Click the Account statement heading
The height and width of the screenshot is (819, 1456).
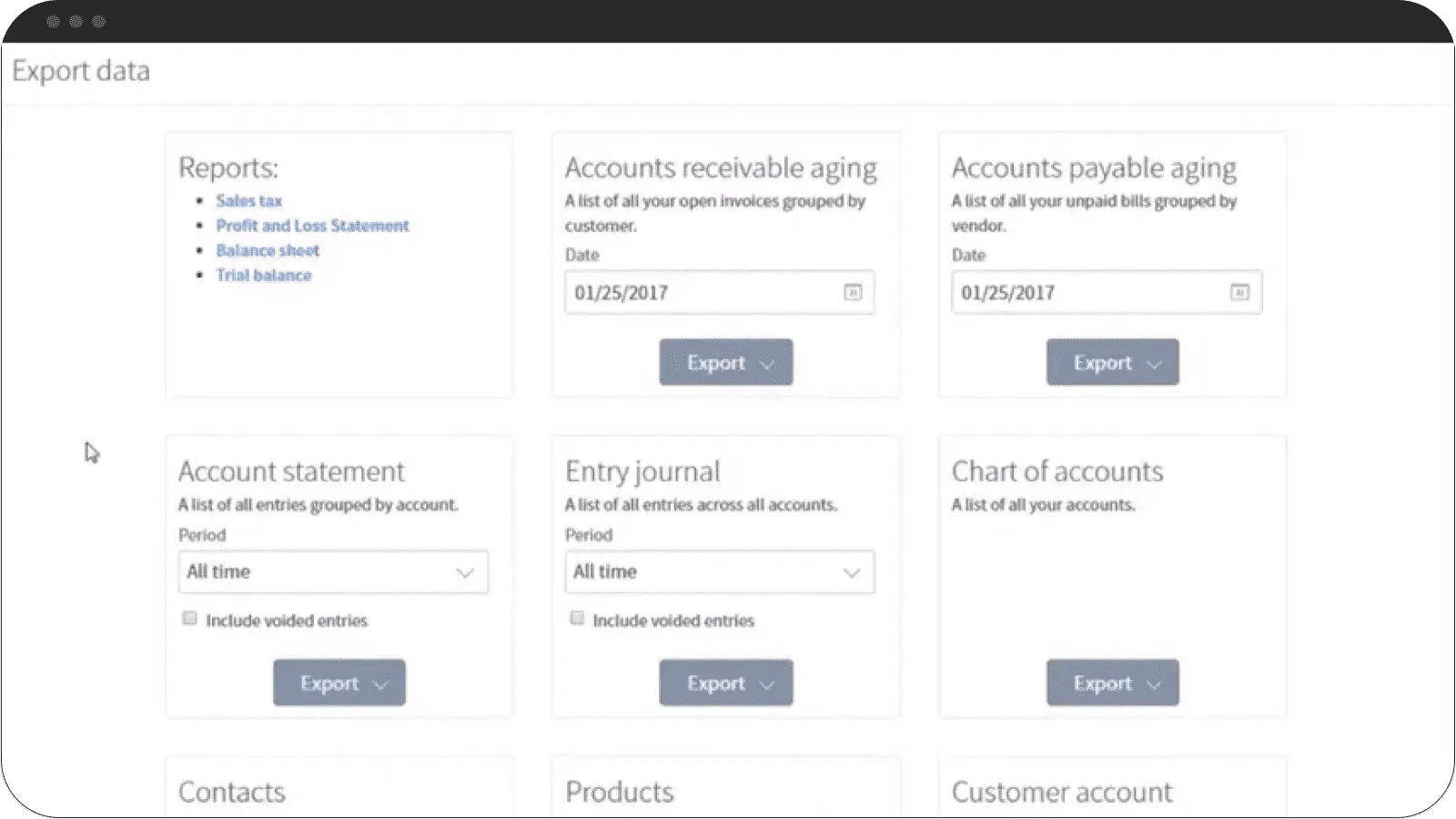click(x=291, y=471)
